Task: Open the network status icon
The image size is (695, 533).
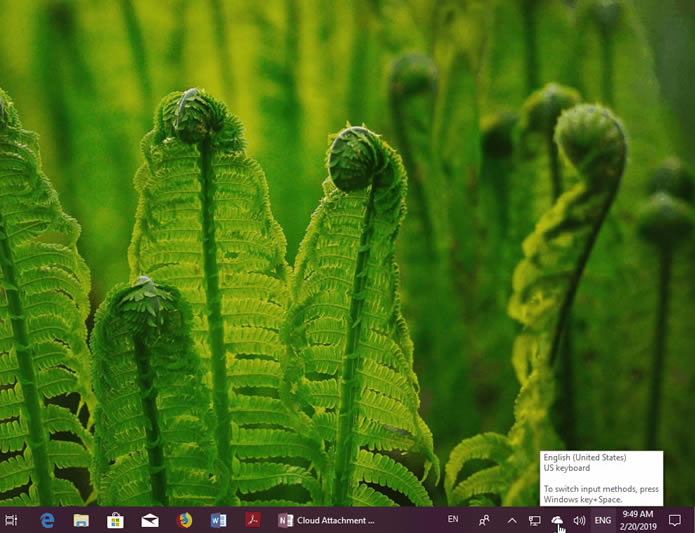Action: [535, 520]
